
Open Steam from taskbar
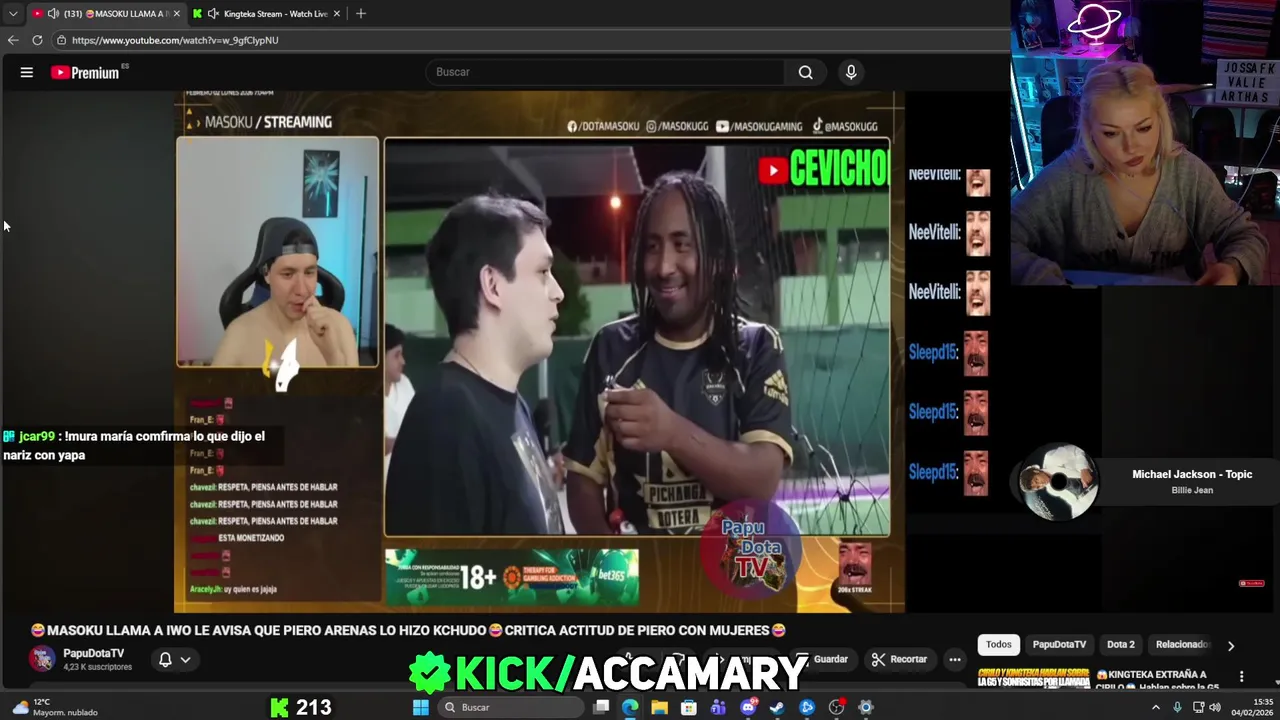point(777,707)
